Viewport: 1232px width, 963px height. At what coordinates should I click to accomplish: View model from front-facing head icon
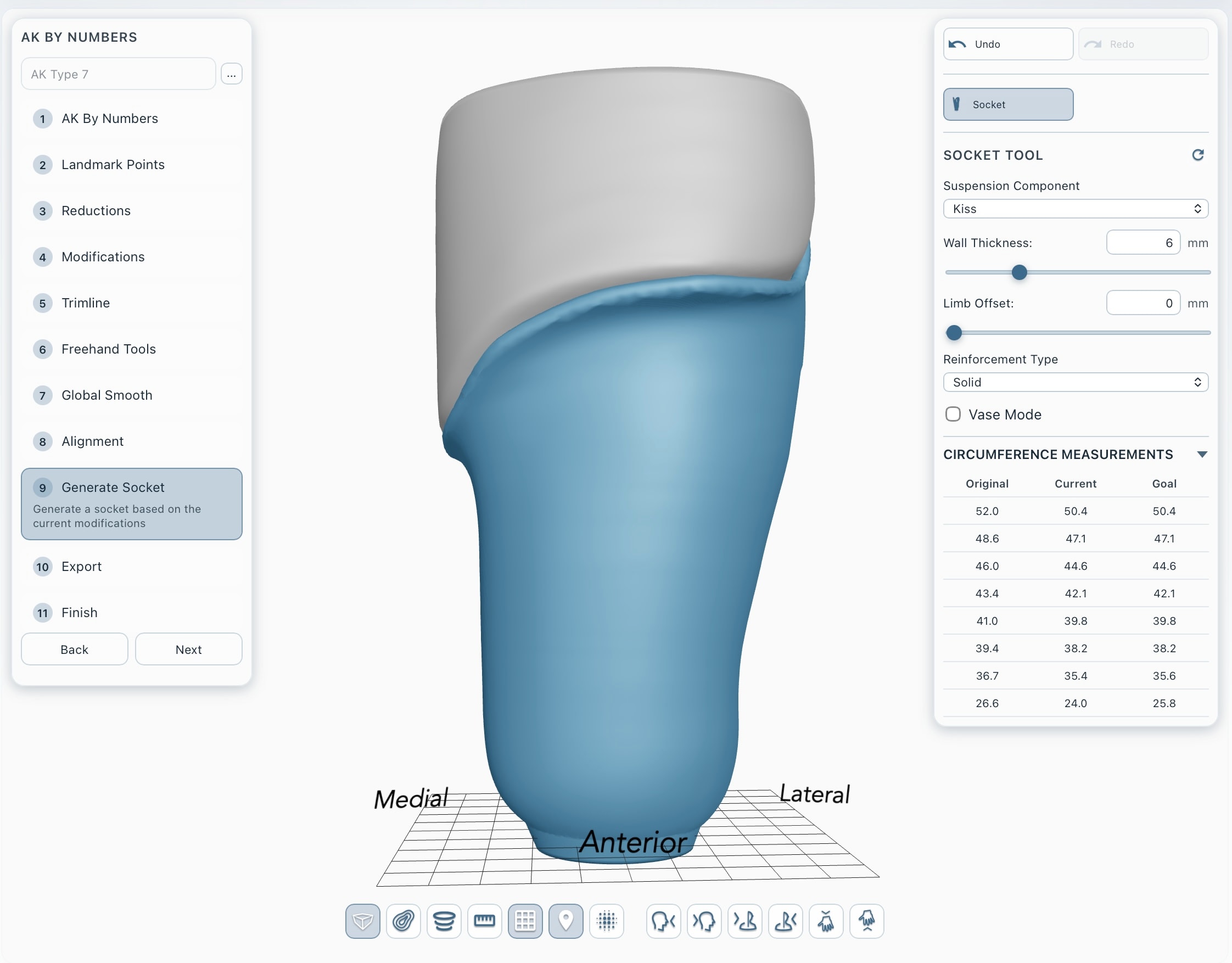tap(663, 921)
